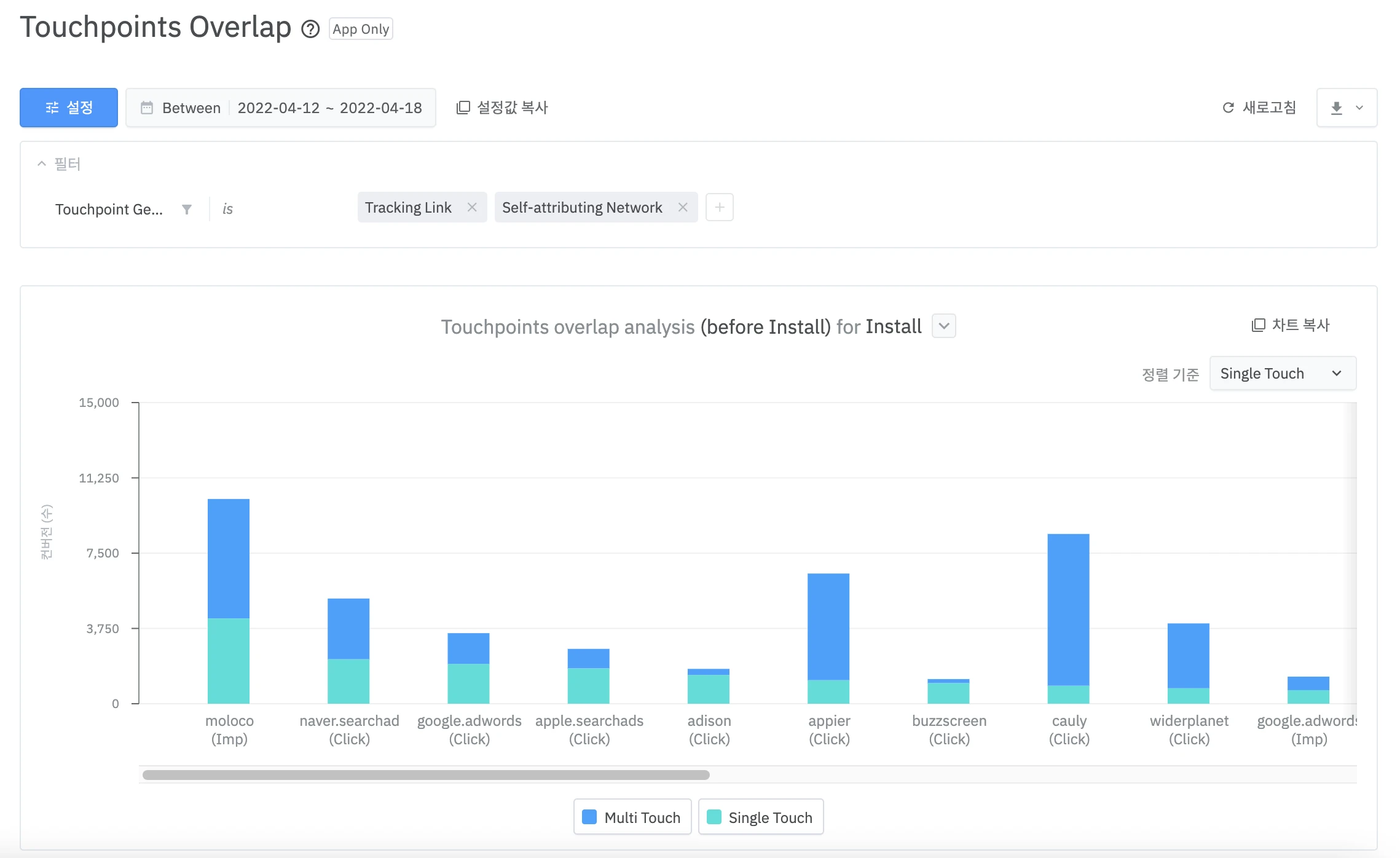Refresh the report with 새로고침

point(1259,108)
